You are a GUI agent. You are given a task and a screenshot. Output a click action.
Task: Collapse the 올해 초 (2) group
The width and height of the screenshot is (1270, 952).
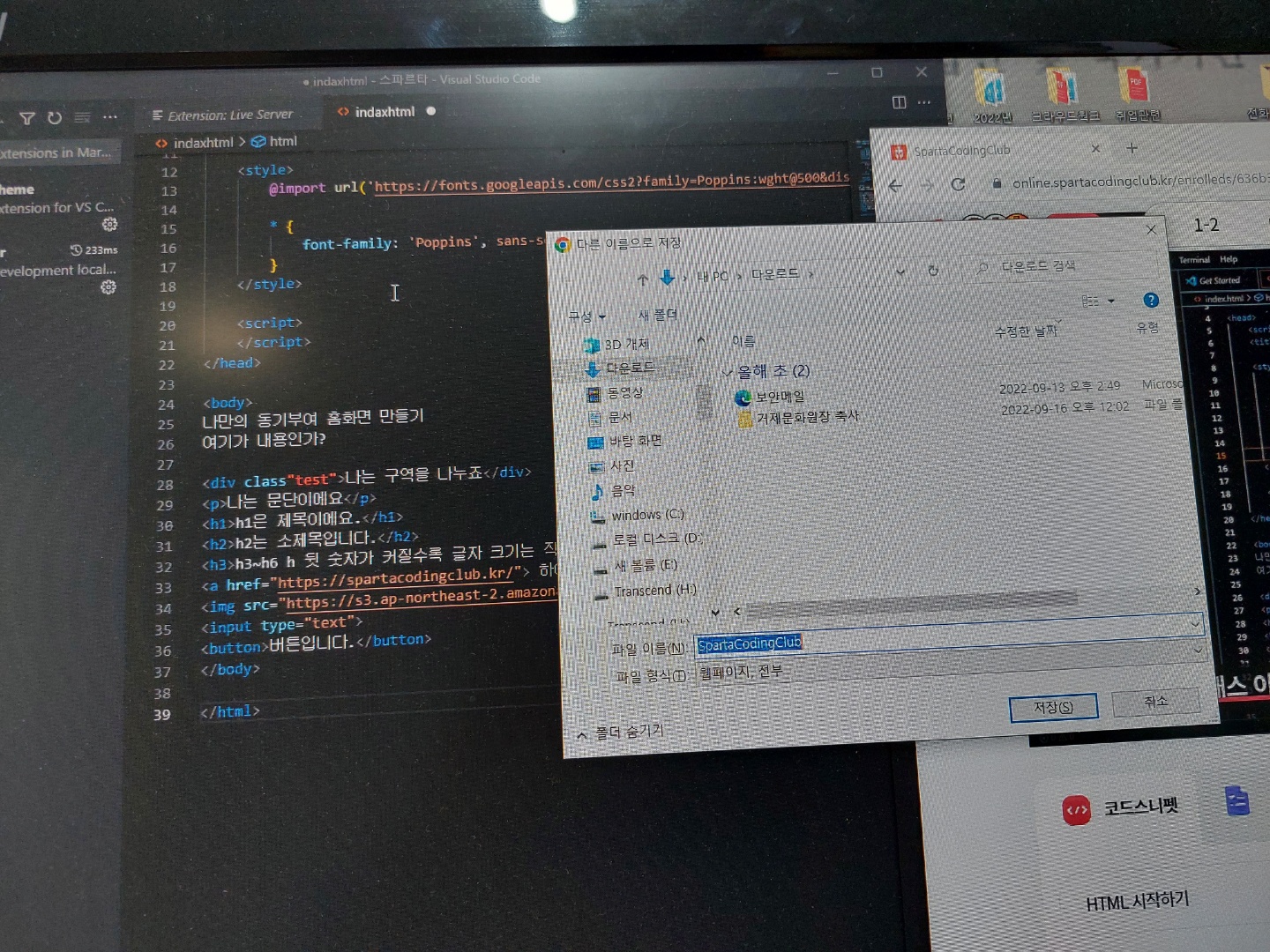click(727, 373)
